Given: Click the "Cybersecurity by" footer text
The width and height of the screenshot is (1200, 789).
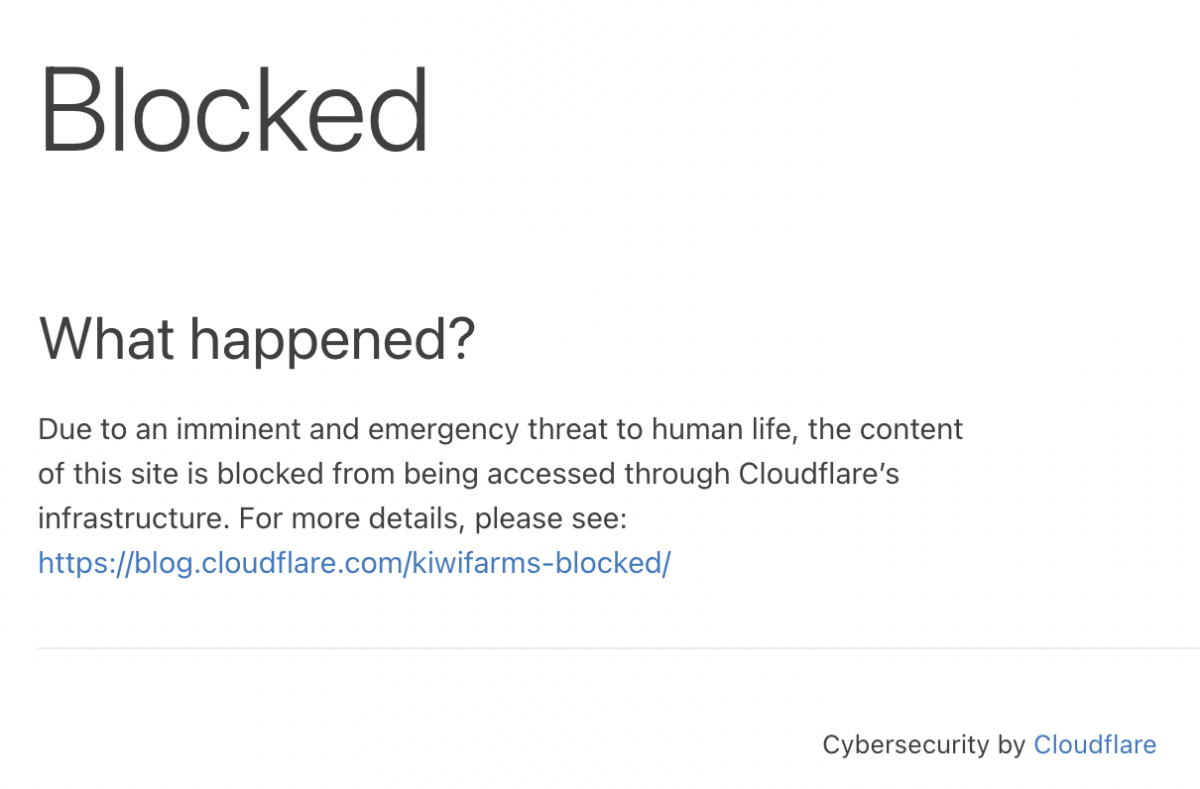Looking at the screenshot, I should click(923, 744).
